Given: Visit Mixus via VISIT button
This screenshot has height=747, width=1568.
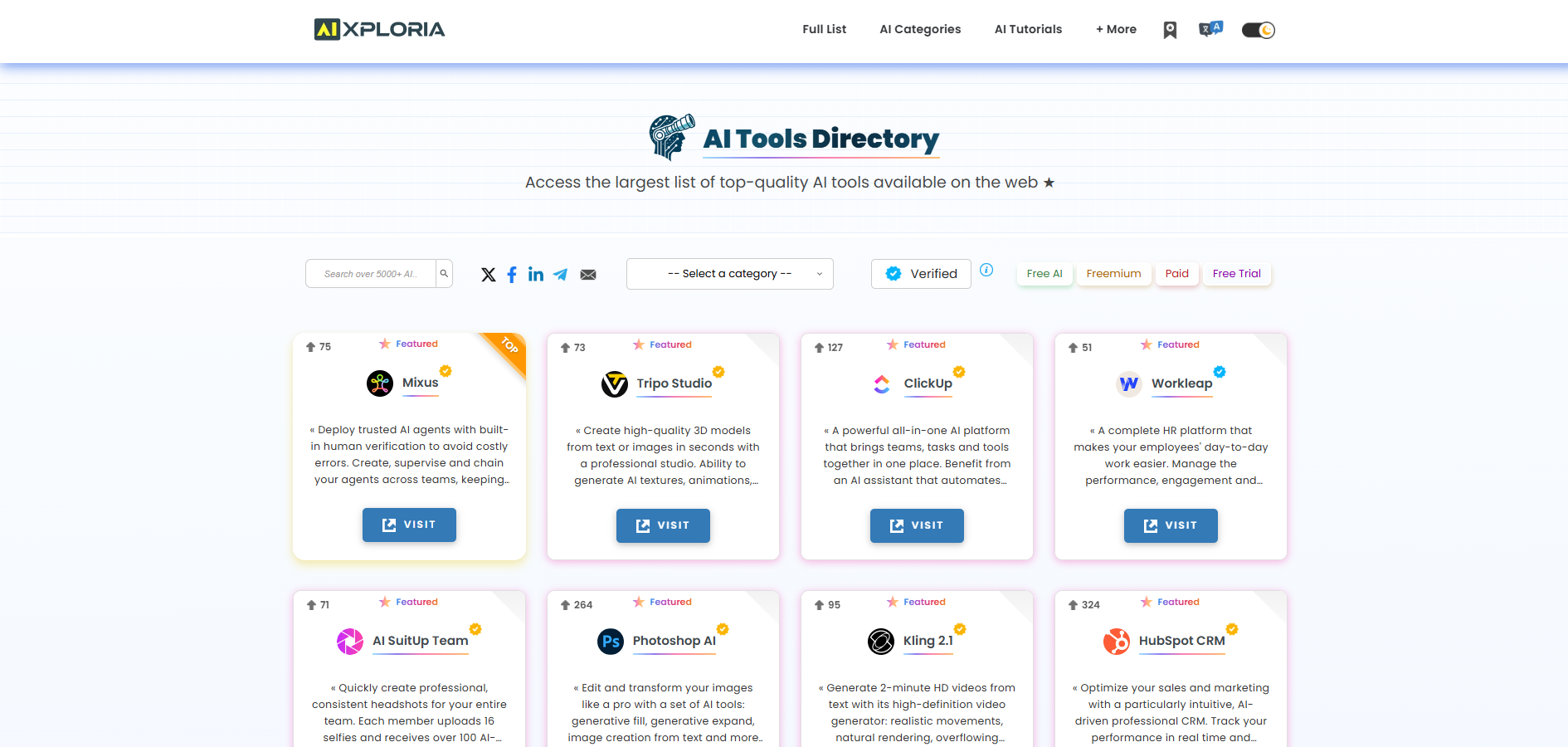Looking at the screenshot, I should point(409,525).
